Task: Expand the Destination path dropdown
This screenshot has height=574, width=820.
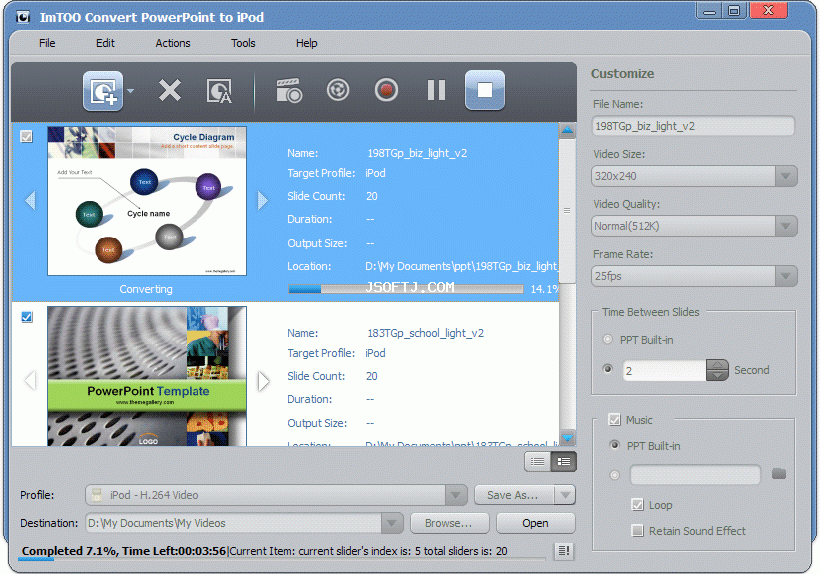Action: [x=392, y=523]
